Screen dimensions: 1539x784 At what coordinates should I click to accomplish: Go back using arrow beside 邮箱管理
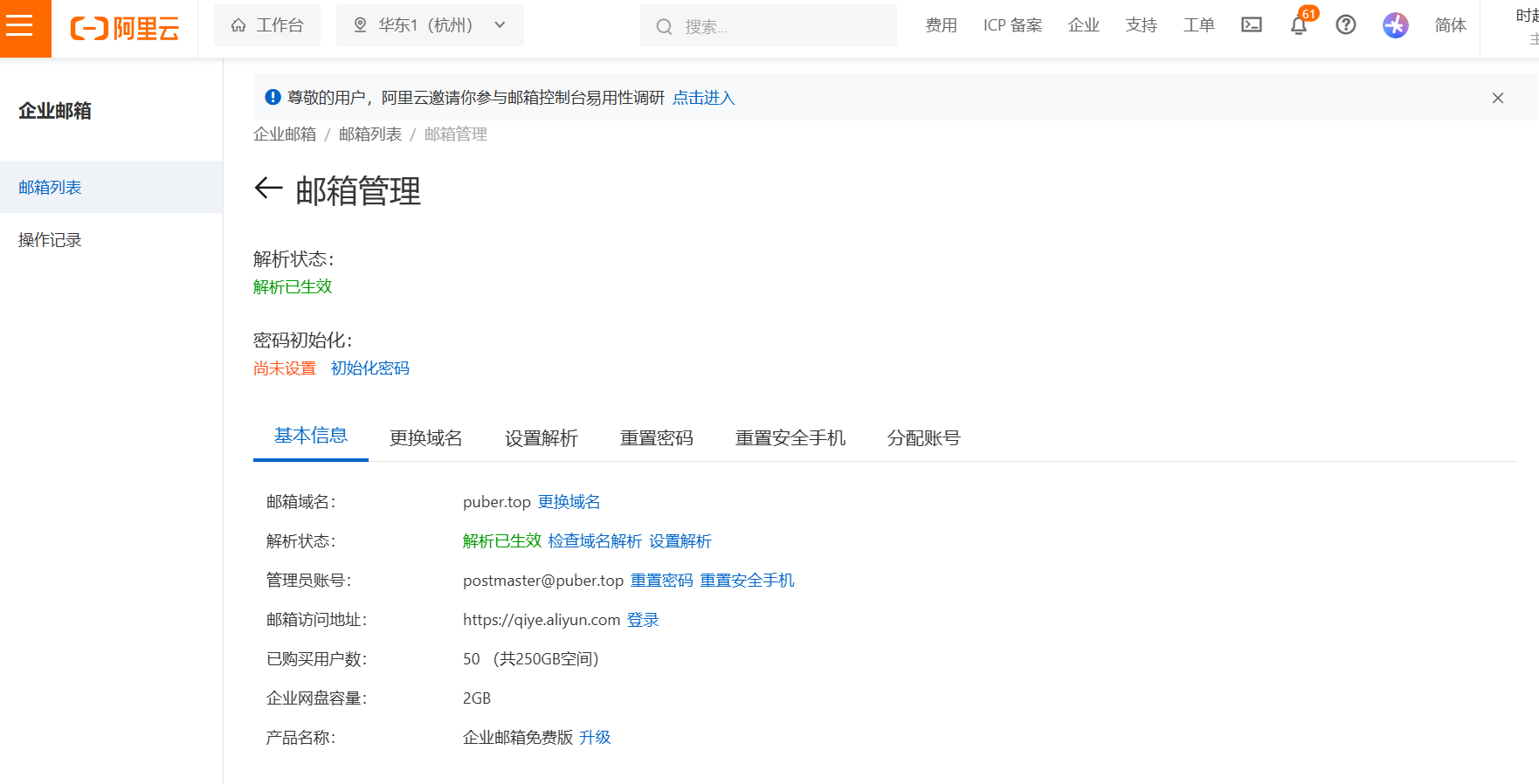coord(268,189)
